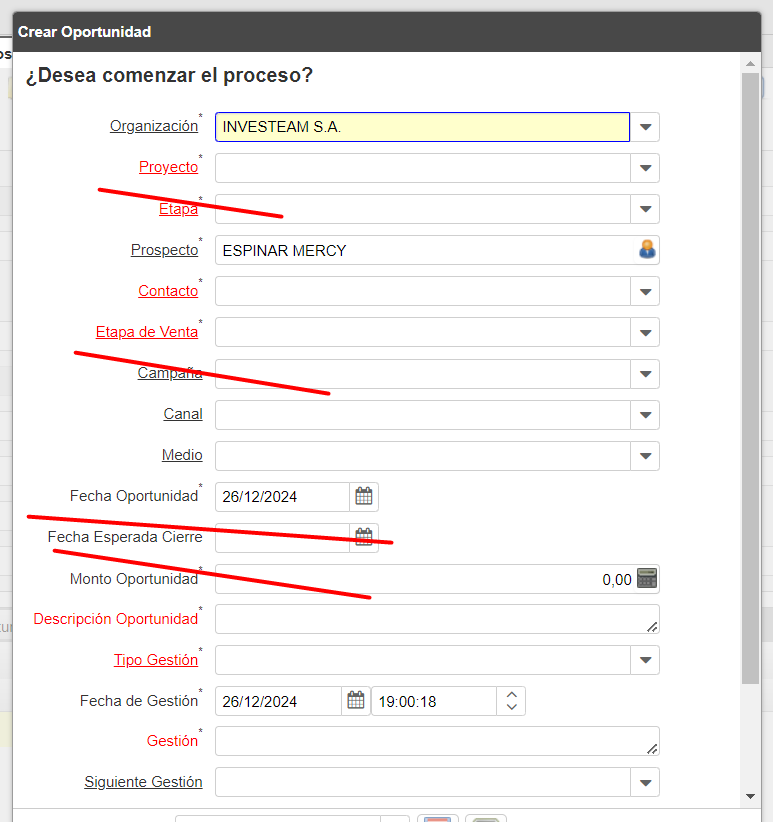The image size is (773, 822).
Task: Open the Siguiente Gestión dropdown
Action: click(x=645, y=782)
